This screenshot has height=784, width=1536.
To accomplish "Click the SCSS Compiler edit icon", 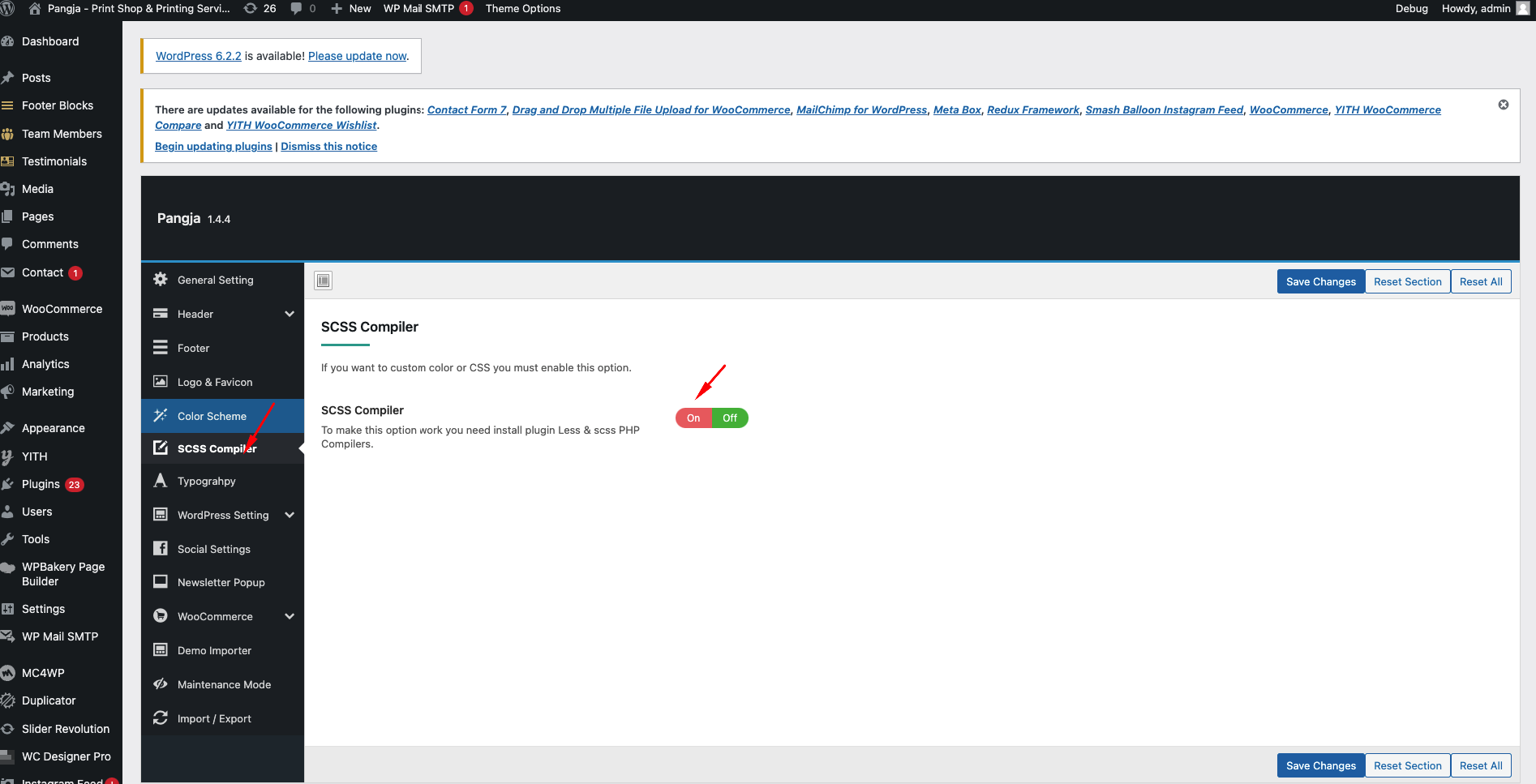I will pyautogui.click(x=161, y=448).
